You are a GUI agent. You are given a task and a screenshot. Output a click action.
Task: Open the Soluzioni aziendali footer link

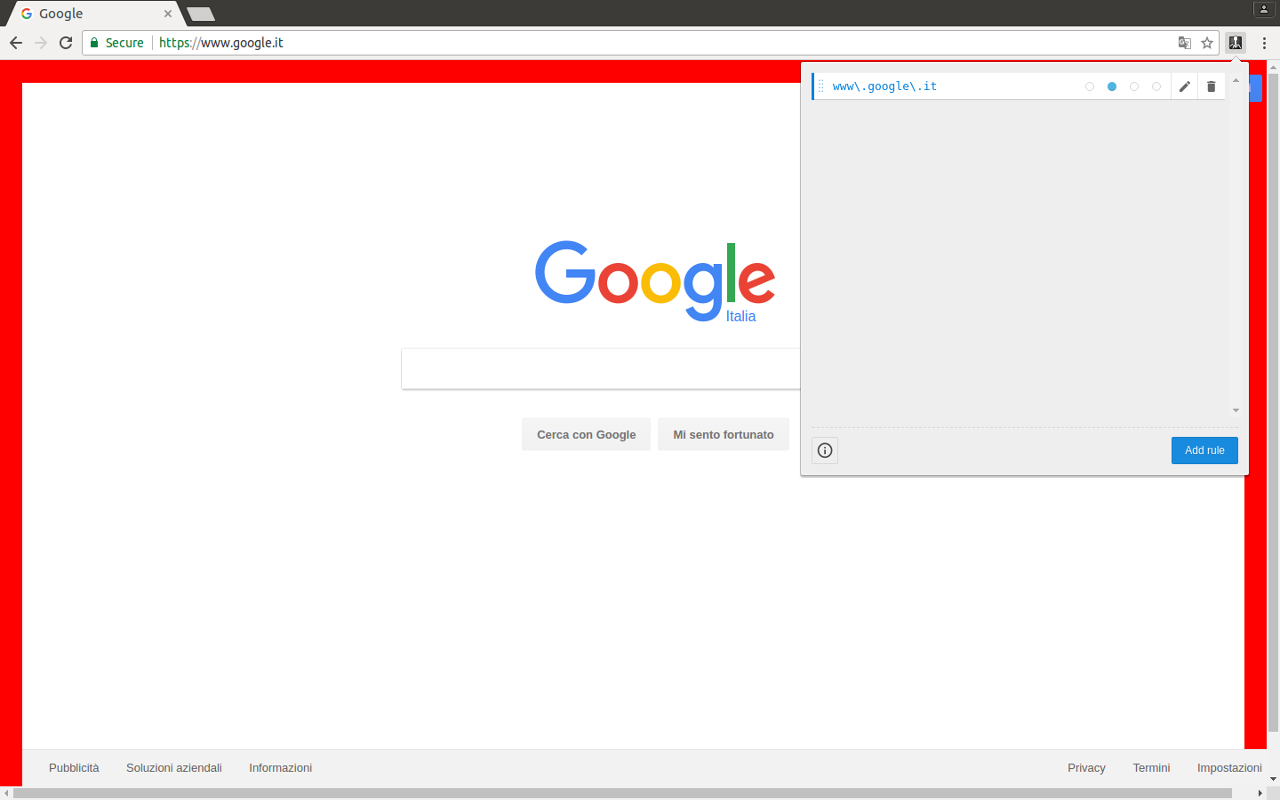pyautogui.click(x=174, y=768)
